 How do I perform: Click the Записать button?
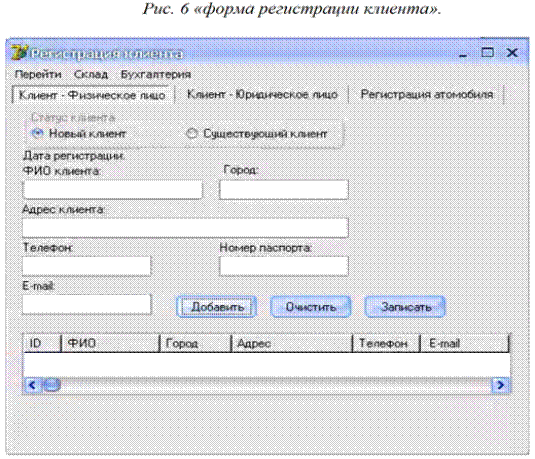tap(405, 307)
